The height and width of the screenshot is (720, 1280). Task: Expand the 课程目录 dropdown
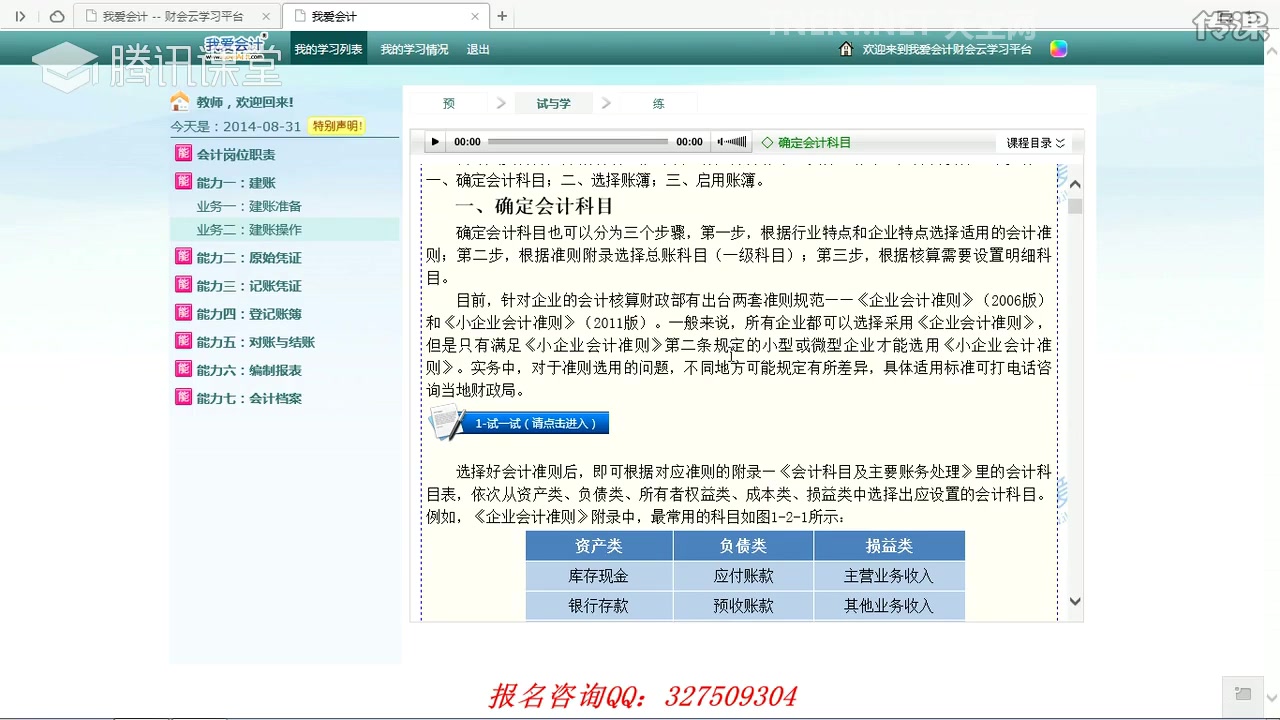coord(1035,143)
